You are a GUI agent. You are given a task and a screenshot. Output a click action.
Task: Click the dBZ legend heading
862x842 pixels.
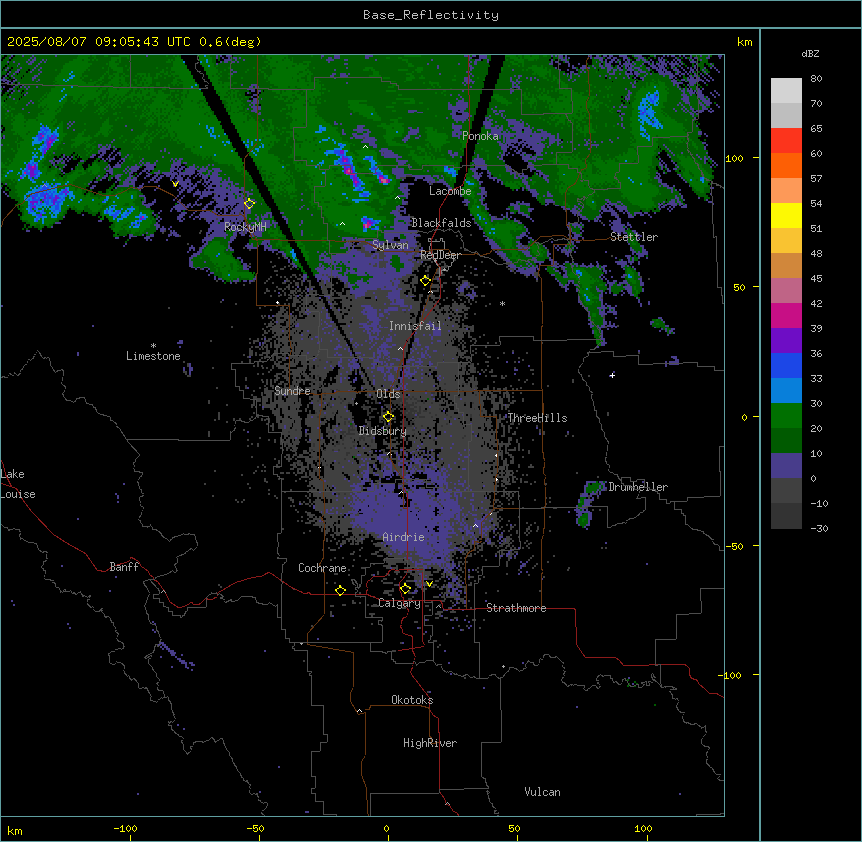(810, 53)
